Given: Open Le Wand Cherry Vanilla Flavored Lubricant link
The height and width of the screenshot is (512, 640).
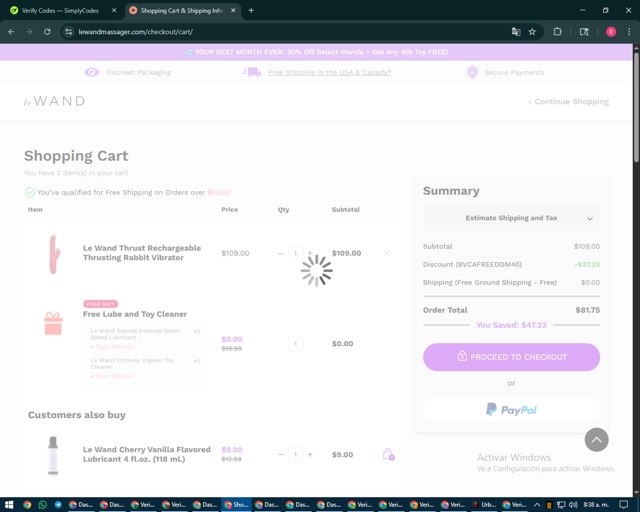Looking at the screenshot, I should [147, 454].
